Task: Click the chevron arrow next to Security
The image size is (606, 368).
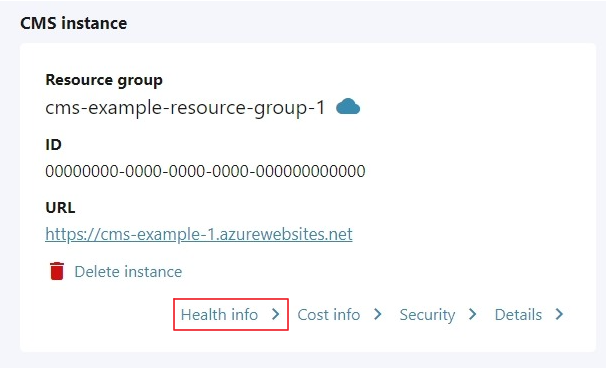Action: (x=472, y=314)
